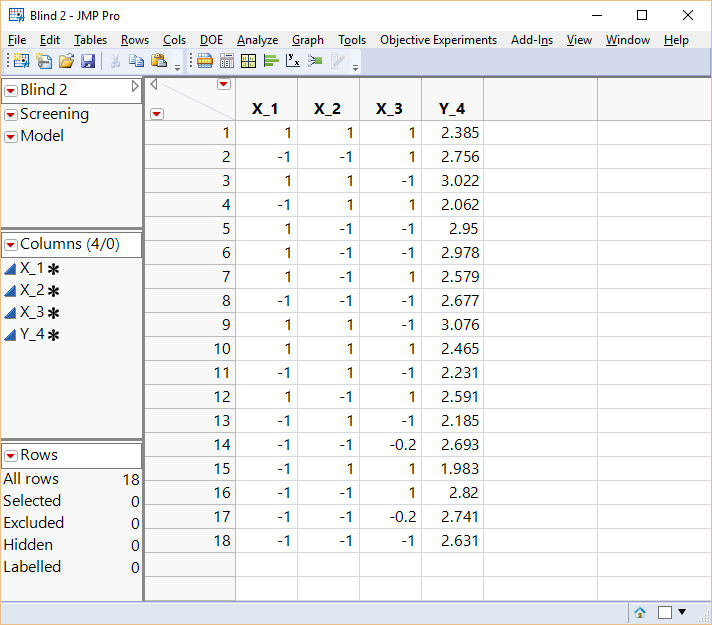Select row number 5 in the grid
Screen dimensions: 712x625
tap(190, 228)
